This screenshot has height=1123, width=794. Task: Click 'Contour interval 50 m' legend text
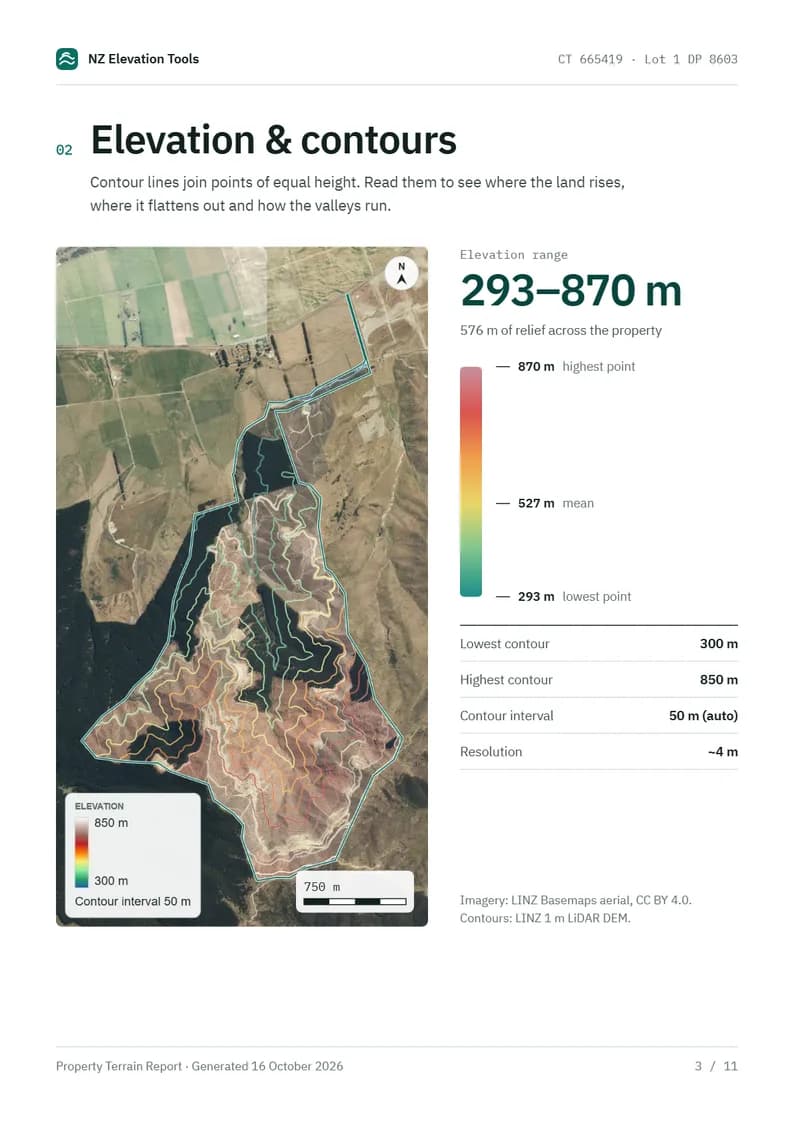(x=132, y=902)
